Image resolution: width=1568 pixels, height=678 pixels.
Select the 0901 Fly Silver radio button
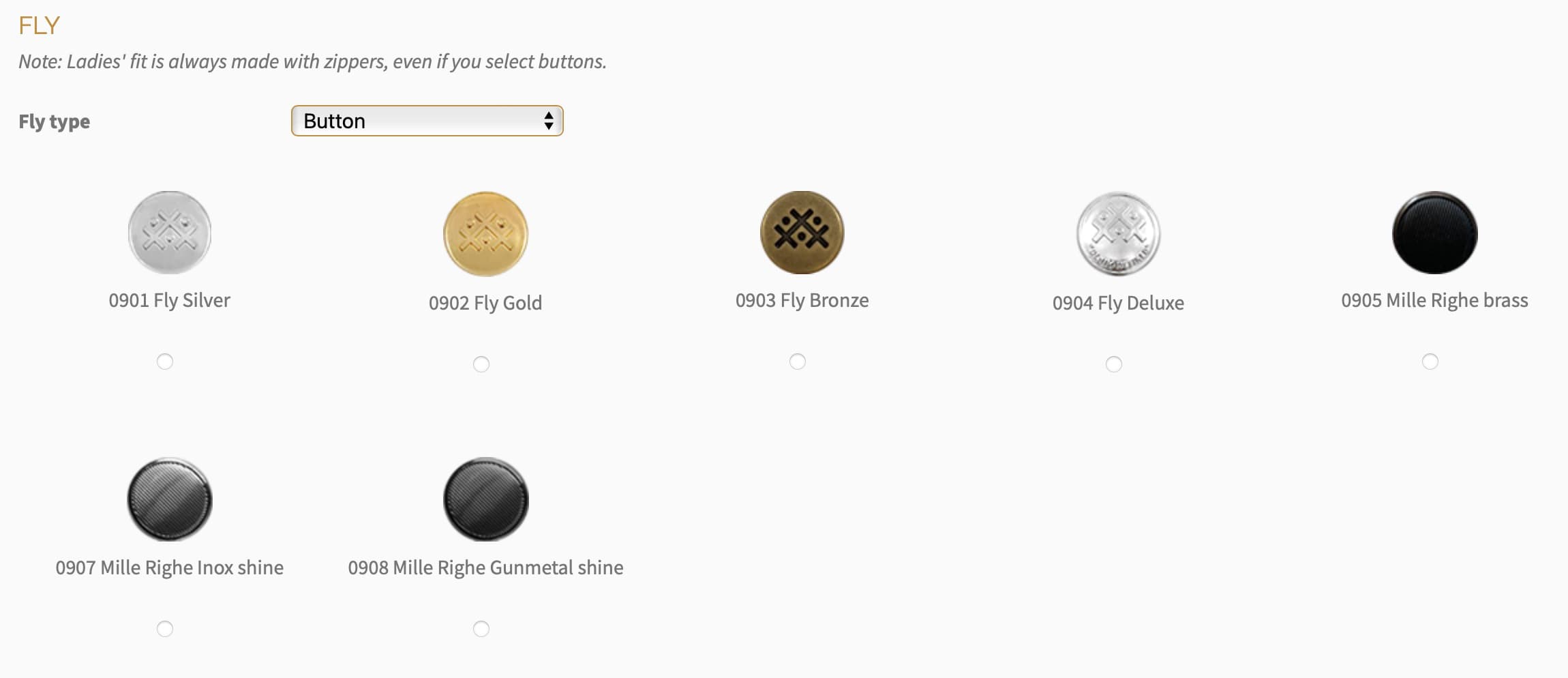165,362
